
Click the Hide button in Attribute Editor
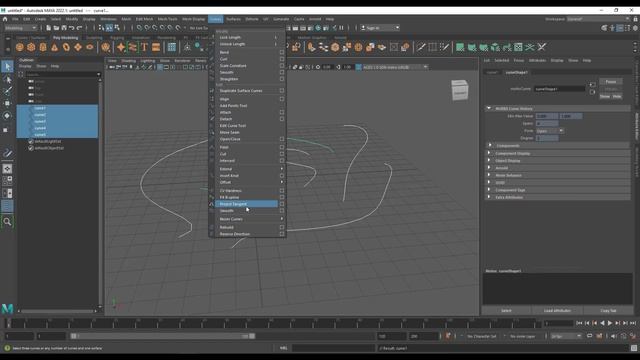617,96
